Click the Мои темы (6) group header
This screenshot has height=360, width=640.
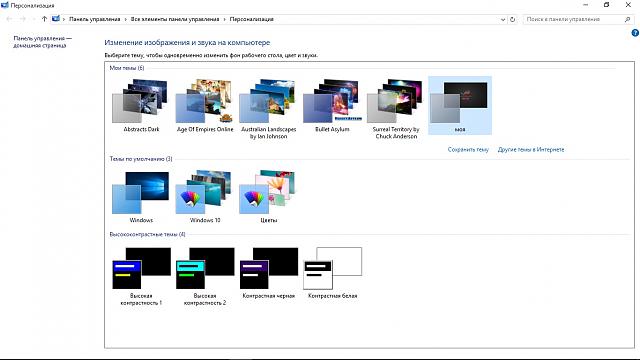coord(127,68)
